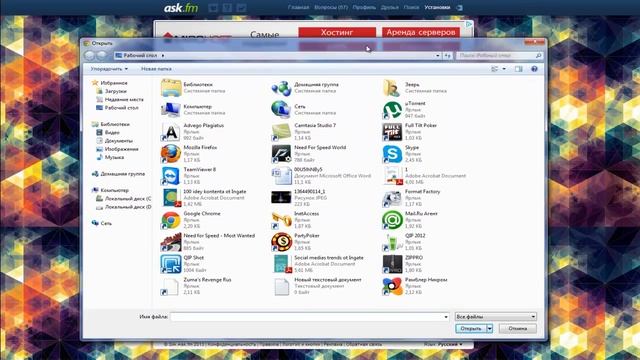The height and width of the screenshot is (360, 640).
Task: Open the view options dropdown arrow
Action: (504, 69)
